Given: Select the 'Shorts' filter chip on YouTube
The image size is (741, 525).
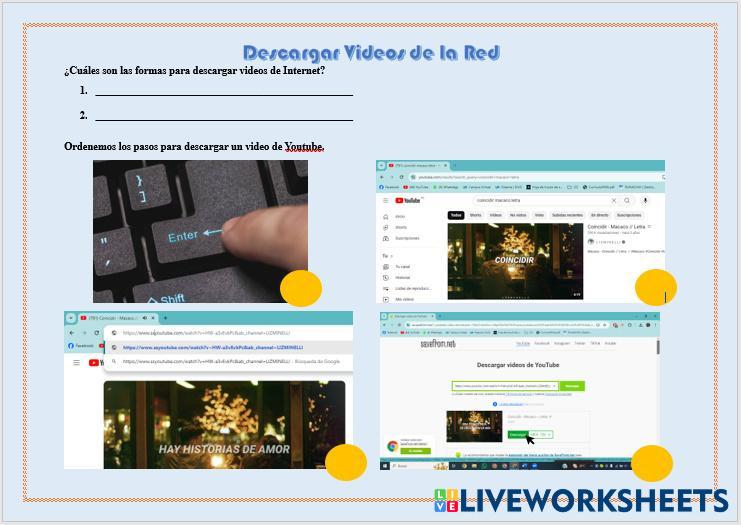Looking at the screenshot, I should pos(476,215).
